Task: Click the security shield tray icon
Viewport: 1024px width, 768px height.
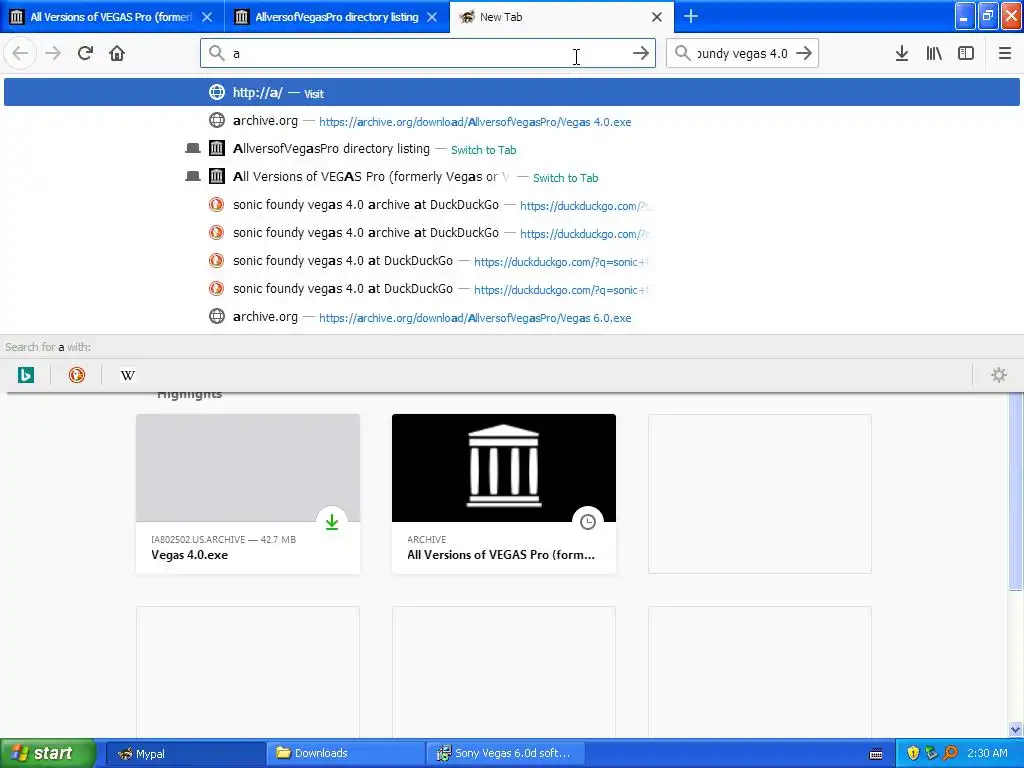Action: pos(913,754)
